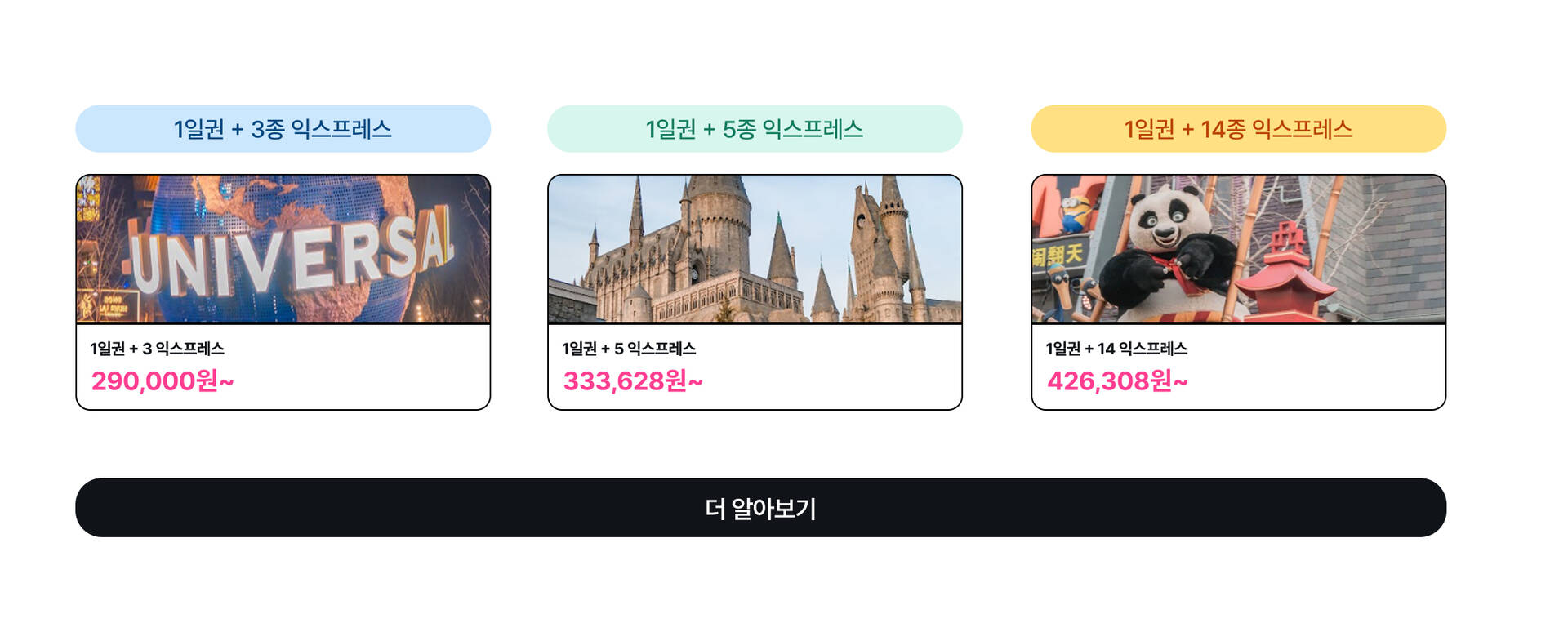Open the Hogwarts castle photo

[x=755, y=249]
